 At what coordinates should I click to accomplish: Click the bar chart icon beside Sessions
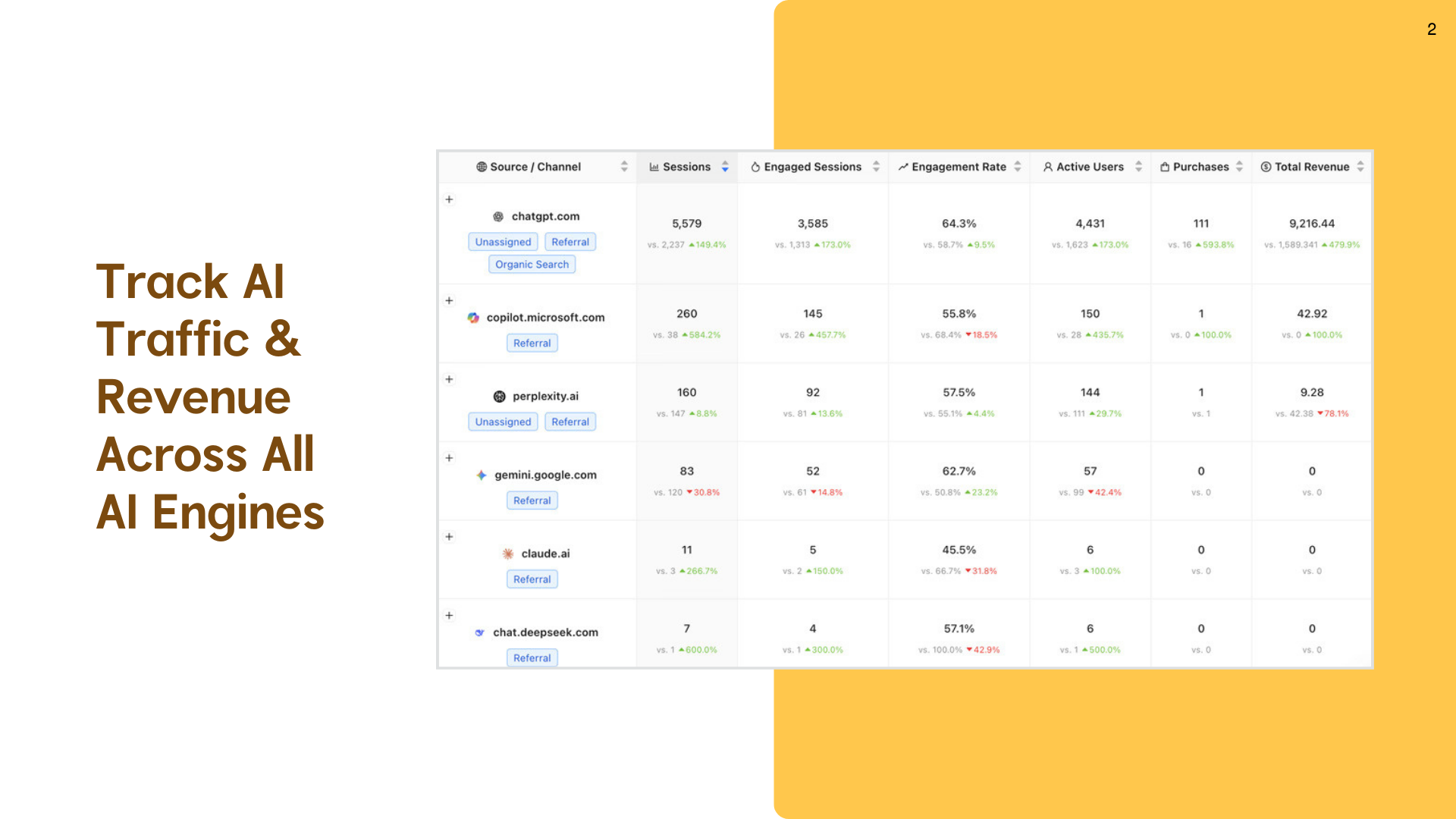pyautogui.click(x=654, y=167)
